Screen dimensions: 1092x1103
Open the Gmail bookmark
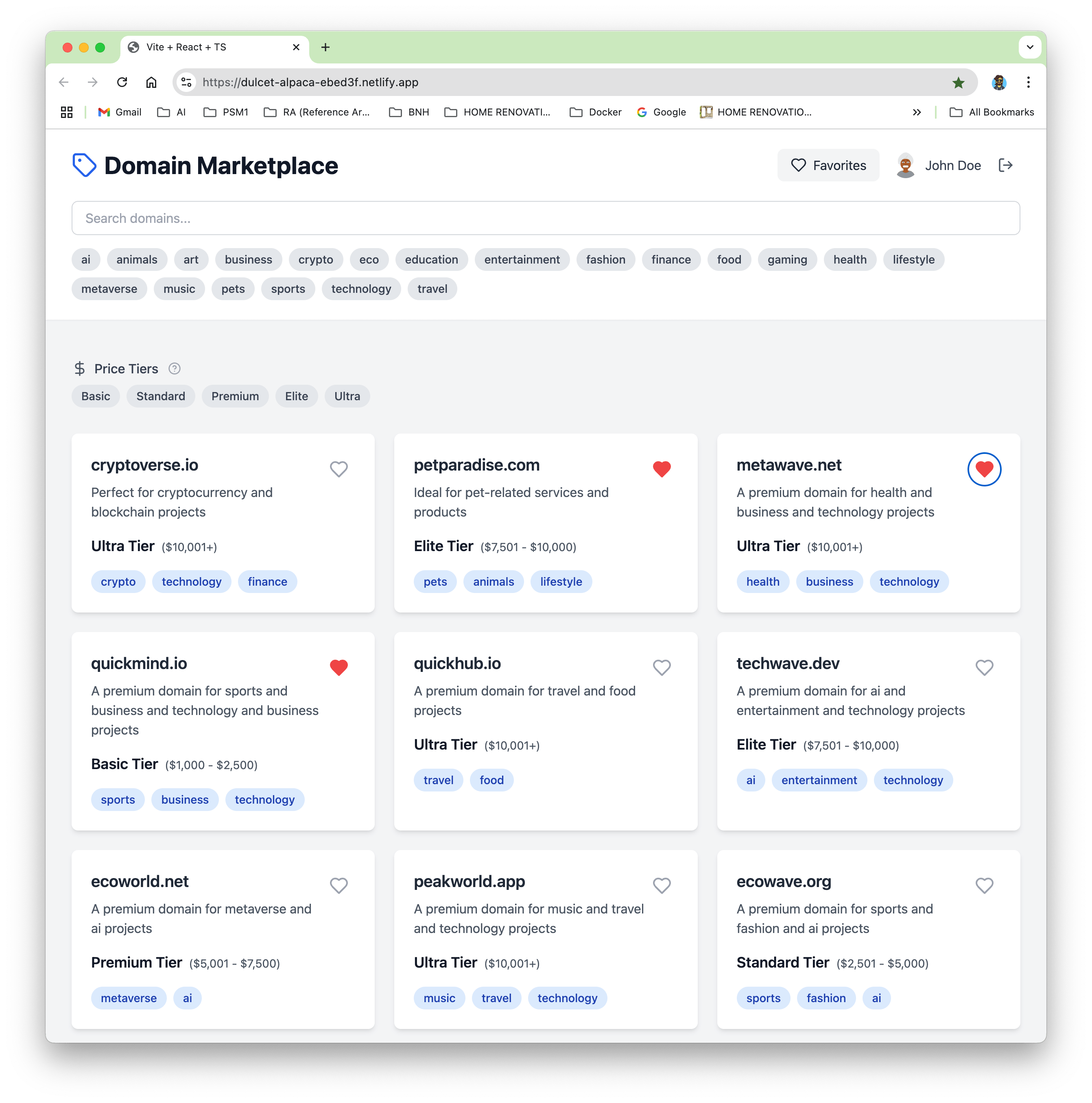(119, 112)
